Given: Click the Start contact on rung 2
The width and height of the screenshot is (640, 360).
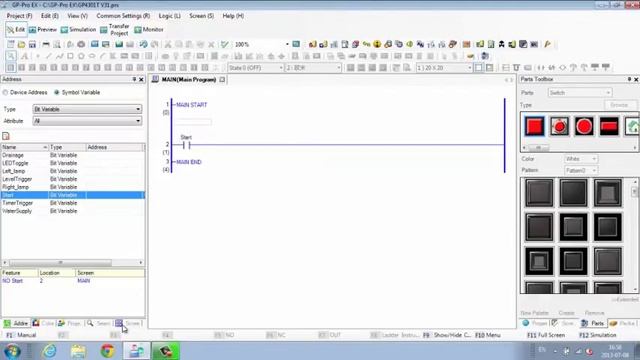Looking at the screenshot, I should pyautogui.click(x=187, y=145).
